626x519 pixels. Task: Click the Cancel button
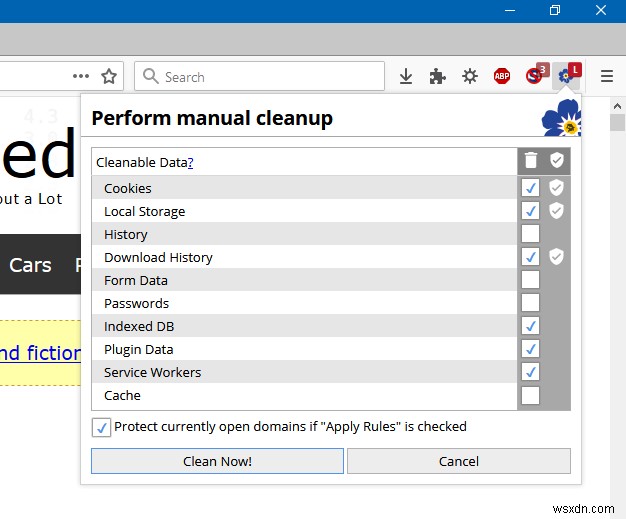(x=459, y=461)
